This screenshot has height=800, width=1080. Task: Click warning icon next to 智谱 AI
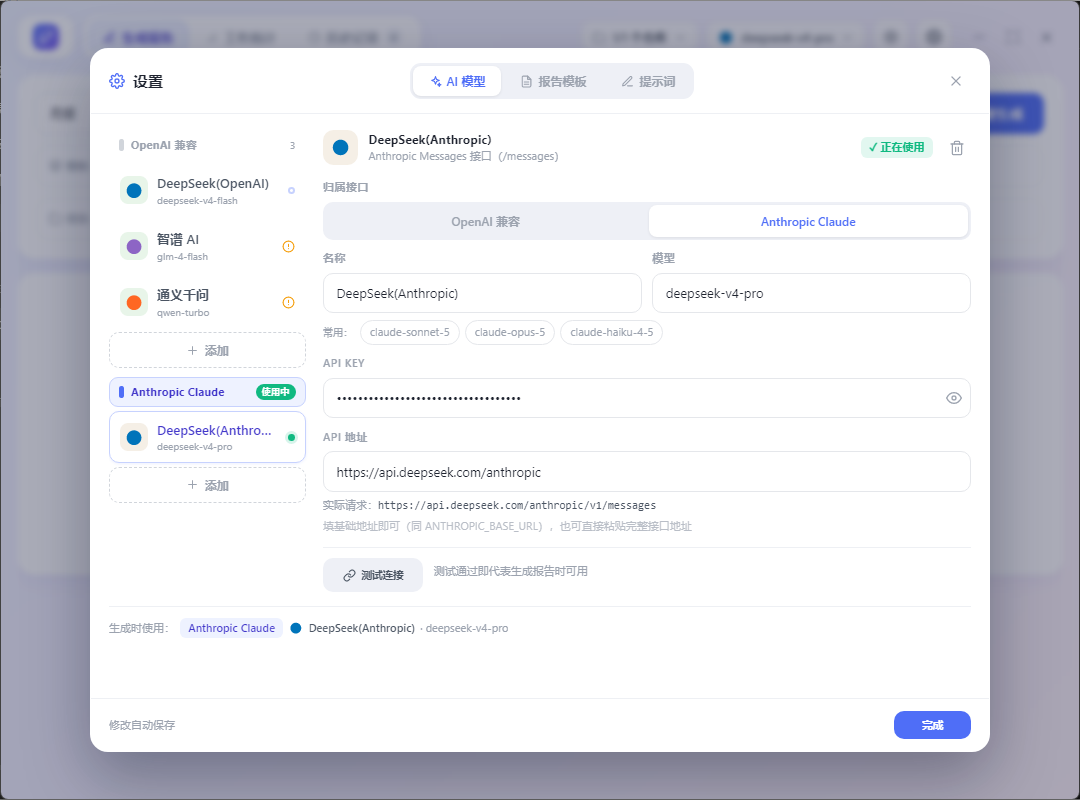(x=289, y=247)
